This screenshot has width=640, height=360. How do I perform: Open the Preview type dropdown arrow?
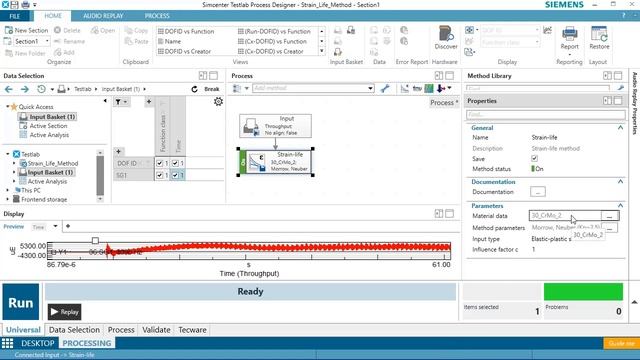[x=55, y=226]
